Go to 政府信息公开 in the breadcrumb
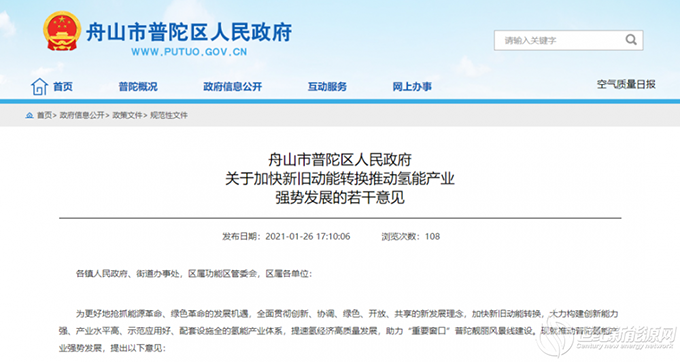 [x=82, y=115]
